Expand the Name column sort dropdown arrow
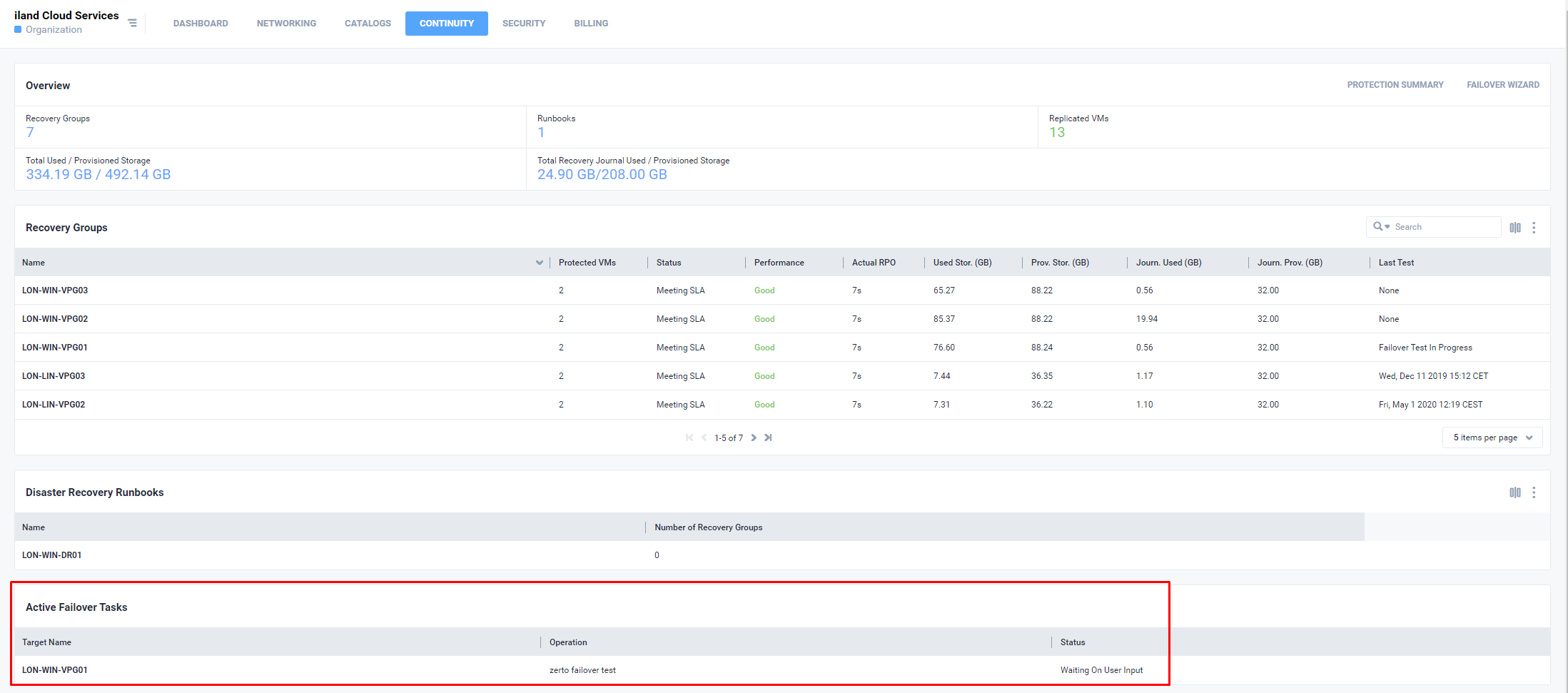 pos(539,263)
